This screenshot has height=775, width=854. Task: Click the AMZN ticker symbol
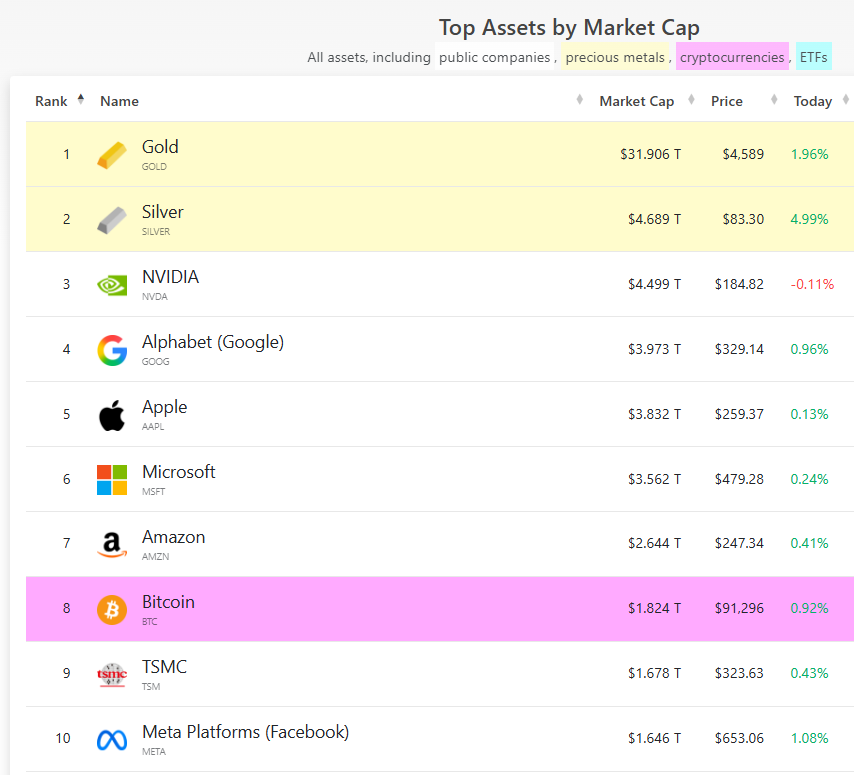coord(155,557)
